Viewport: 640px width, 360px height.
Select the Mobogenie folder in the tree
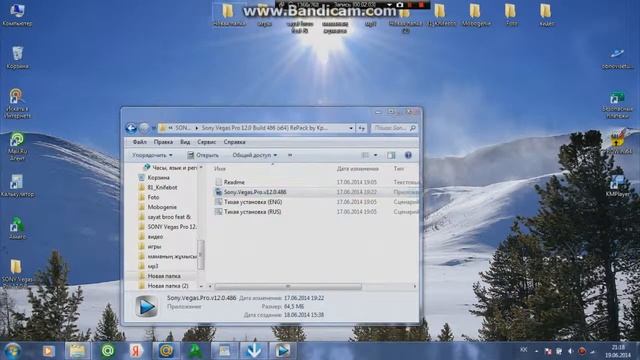[x=162, y=207]
